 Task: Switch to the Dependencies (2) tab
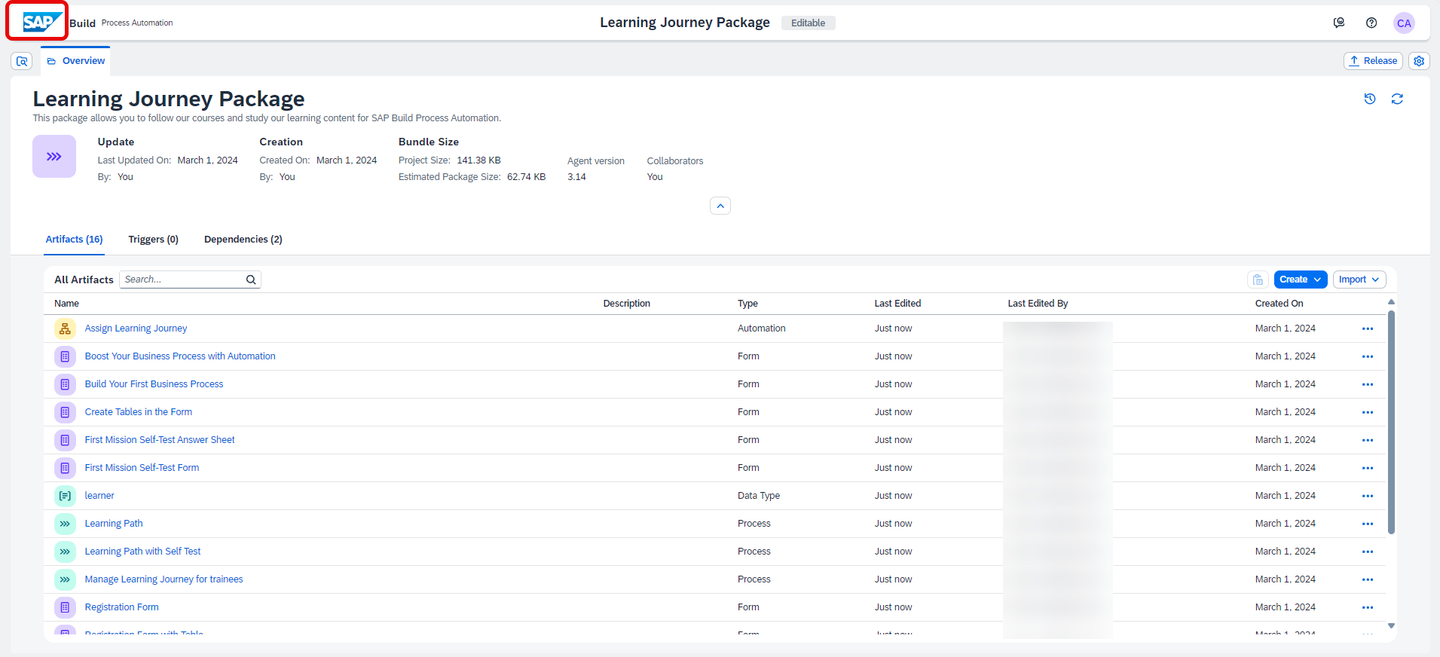click(243, 240)
